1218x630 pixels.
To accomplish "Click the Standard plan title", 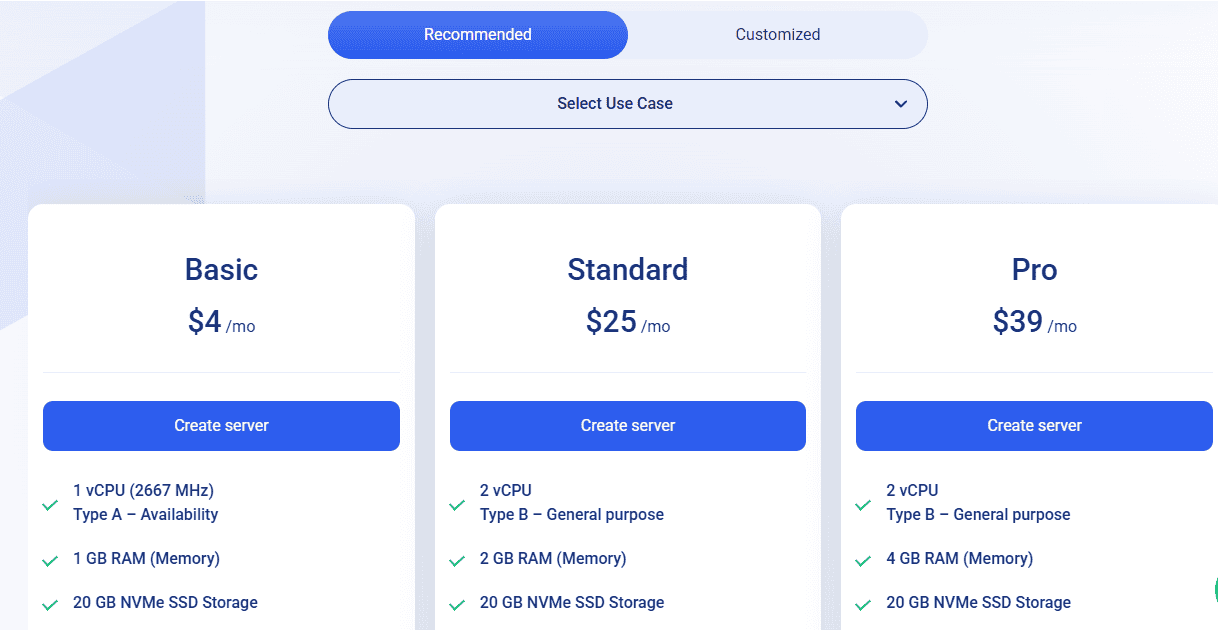I will (x=628, y=270).
